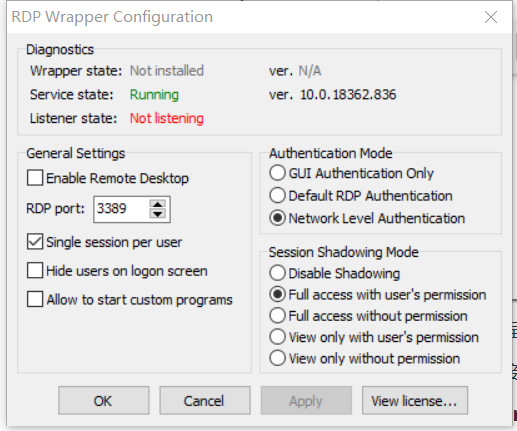This screenshot has width=517, height=431.
Task: Click the 'Listener state:' label
Action: click(x=74, y=118)
